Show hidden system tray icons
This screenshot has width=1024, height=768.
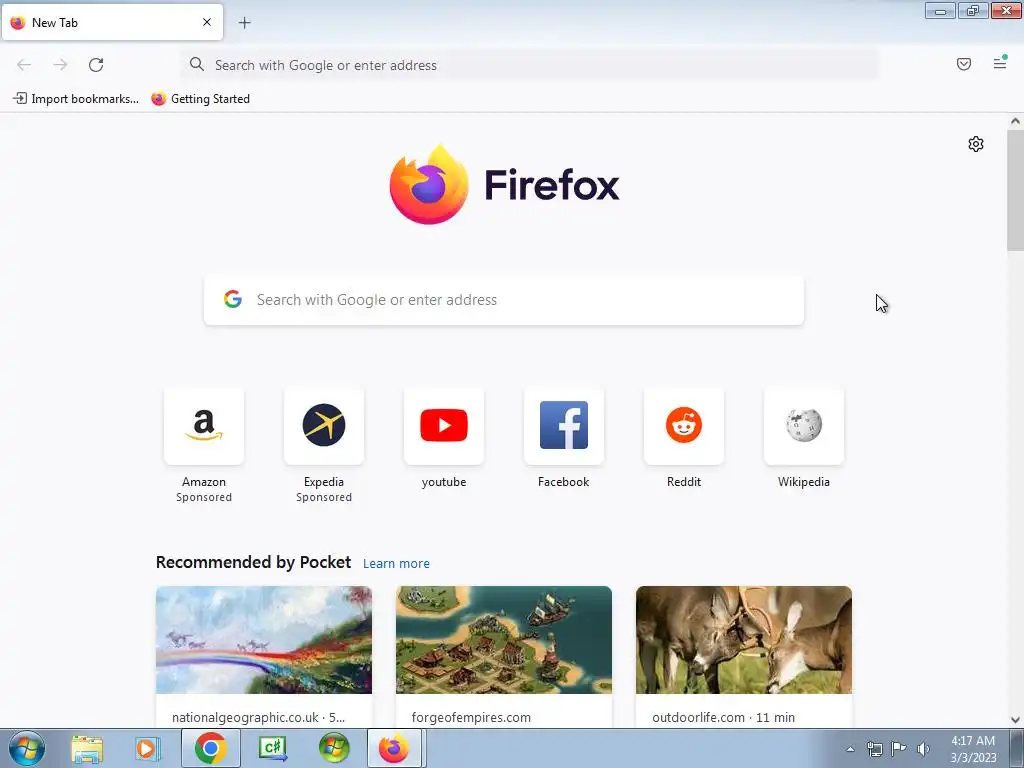click(x=850, y=749)
